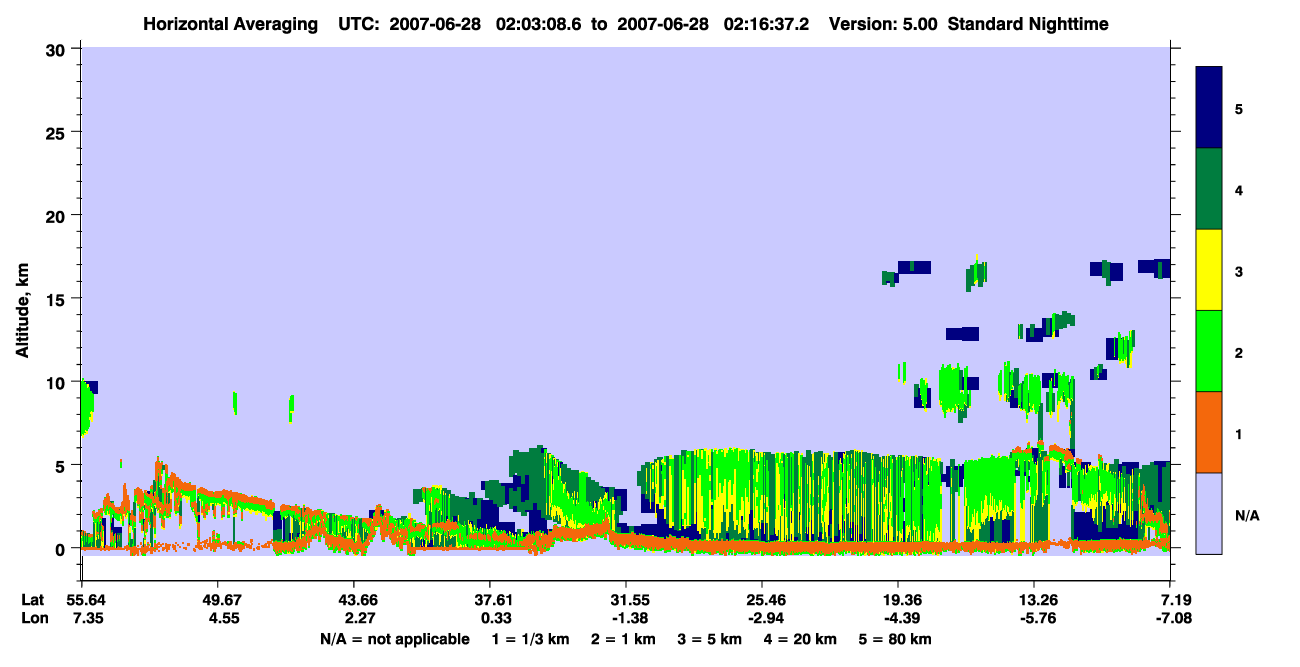Click the bright green level 2 color swatch
The image size is (1300, 667).
pos(1209,350)
